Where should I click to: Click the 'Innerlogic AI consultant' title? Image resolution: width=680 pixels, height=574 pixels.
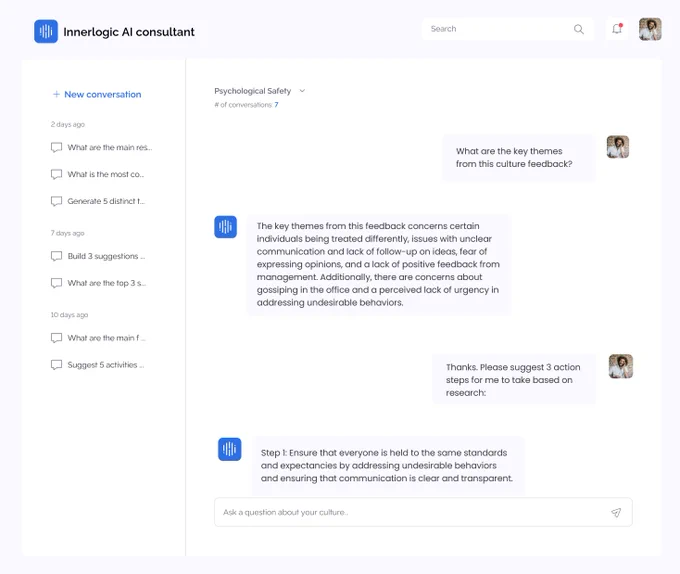point(129,32)
